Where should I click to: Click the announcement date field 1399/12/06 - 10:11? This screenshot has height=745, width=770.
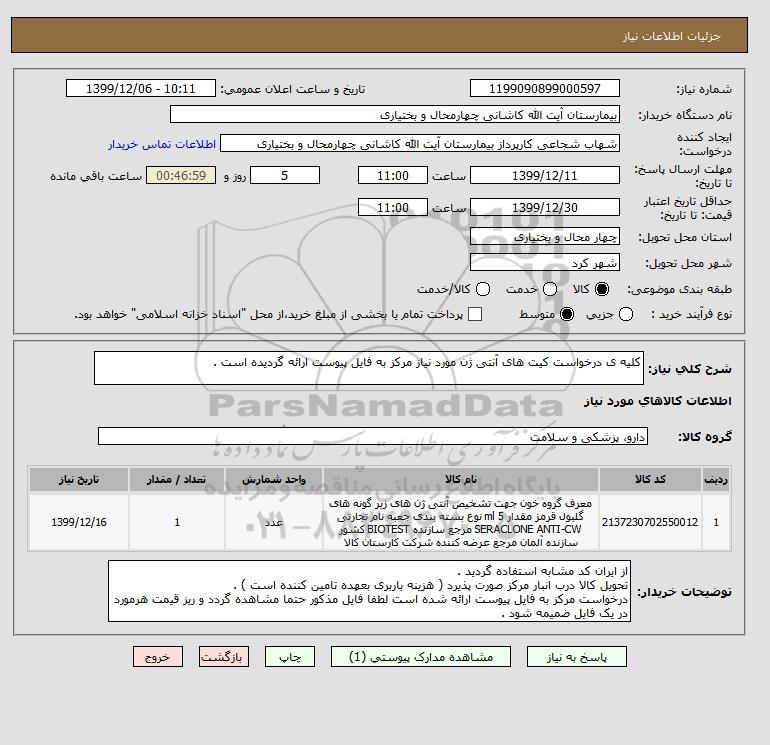click(x=140, y=88)
